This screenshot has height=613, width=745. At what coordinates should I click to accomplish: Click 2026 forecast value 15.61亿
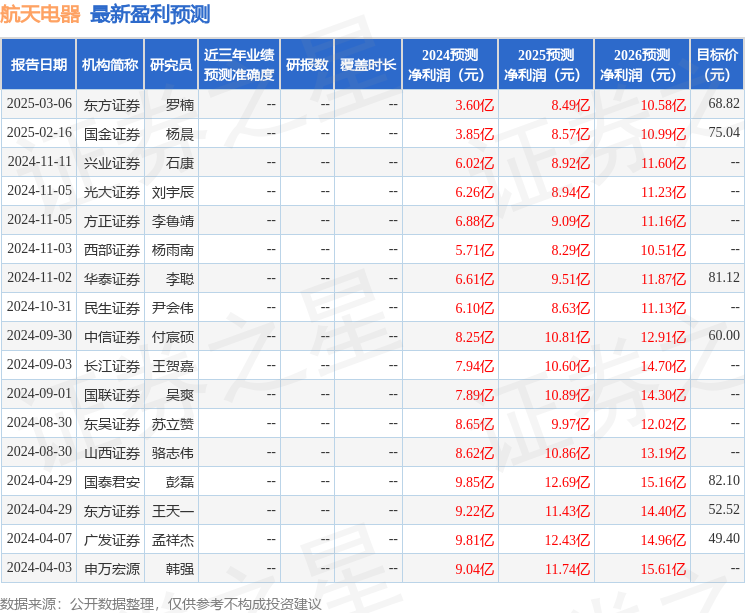[663, 569]
